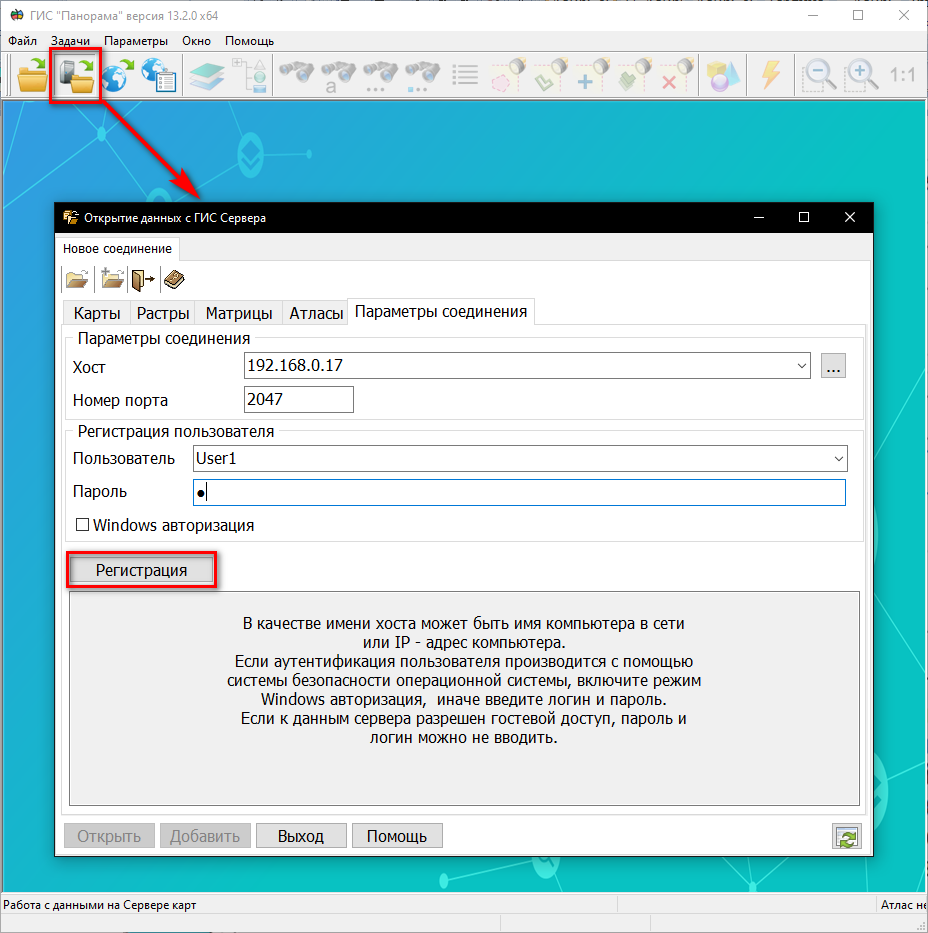Click the exit door icon in dialog
Viewport: 928px width, 933px height.
[x=143, y=279]
